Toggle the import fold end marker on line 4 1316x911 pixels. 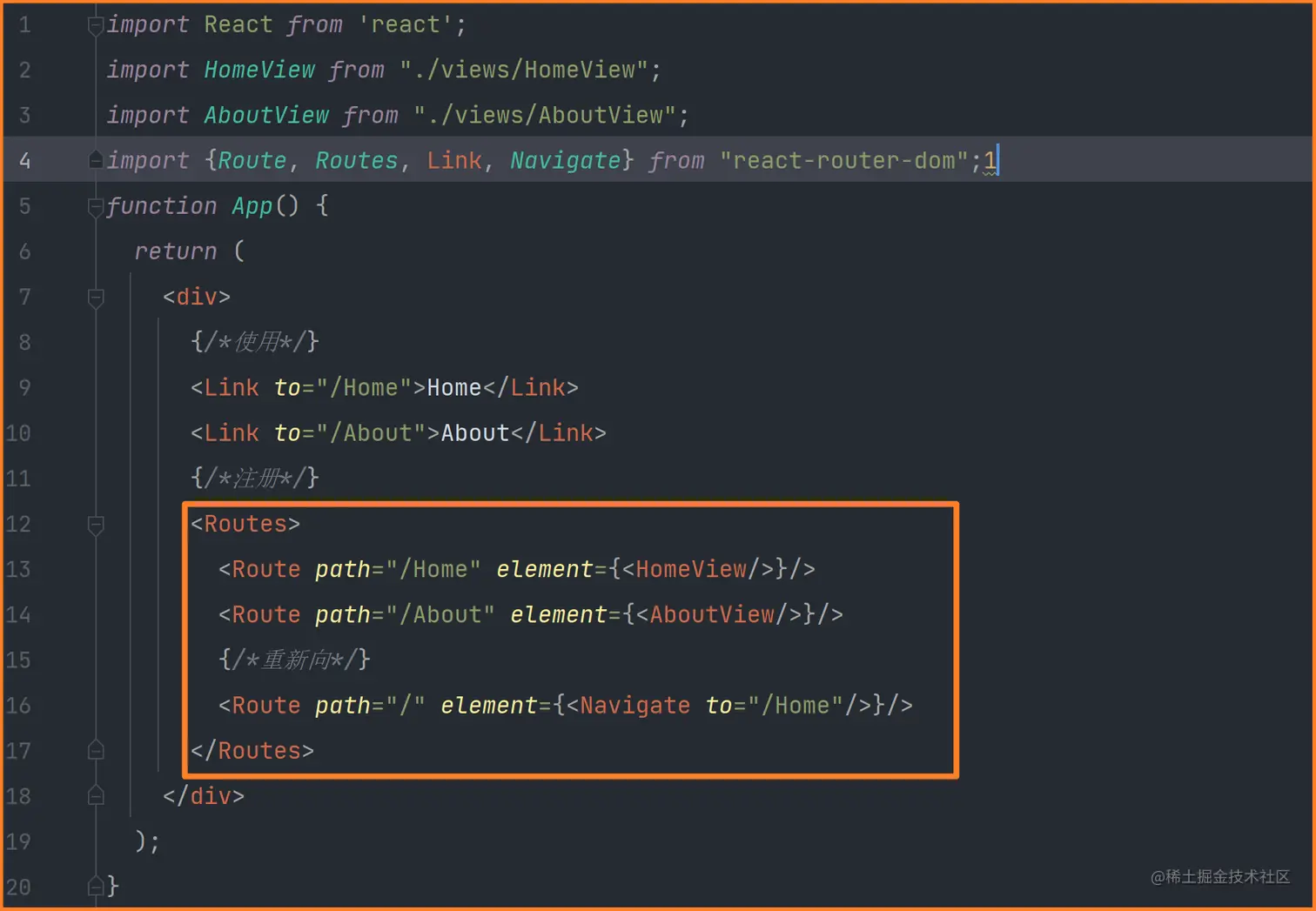tap(96, 160)
